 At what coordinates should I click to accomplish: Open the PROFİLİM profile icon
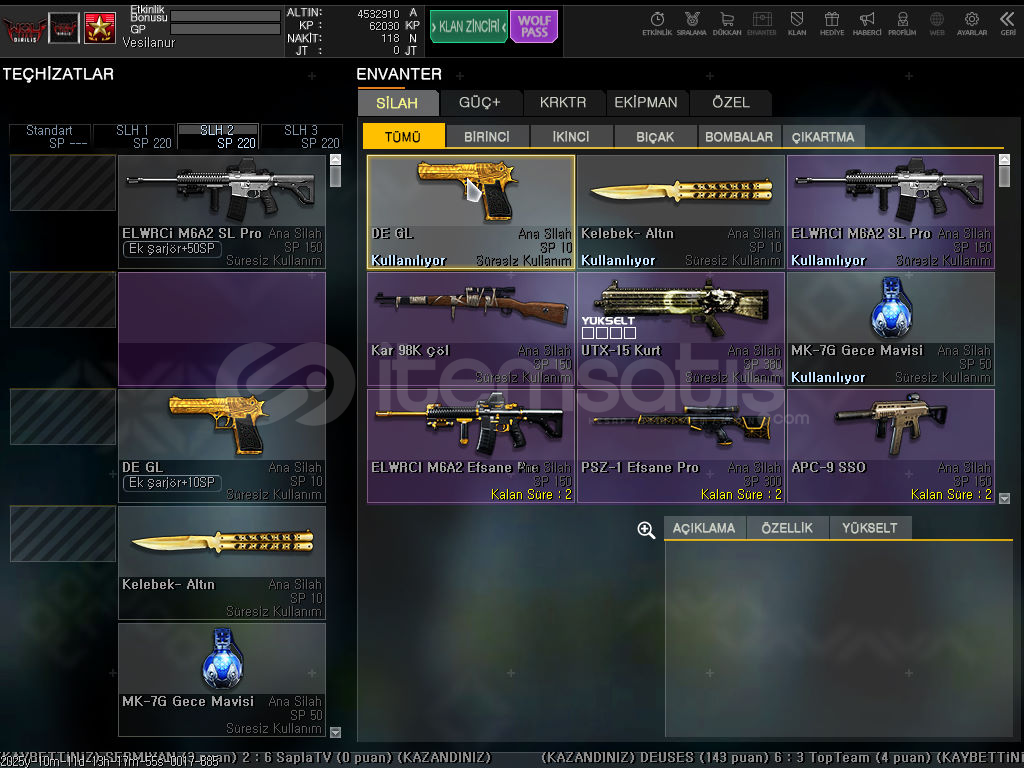(x=902, y=24)
